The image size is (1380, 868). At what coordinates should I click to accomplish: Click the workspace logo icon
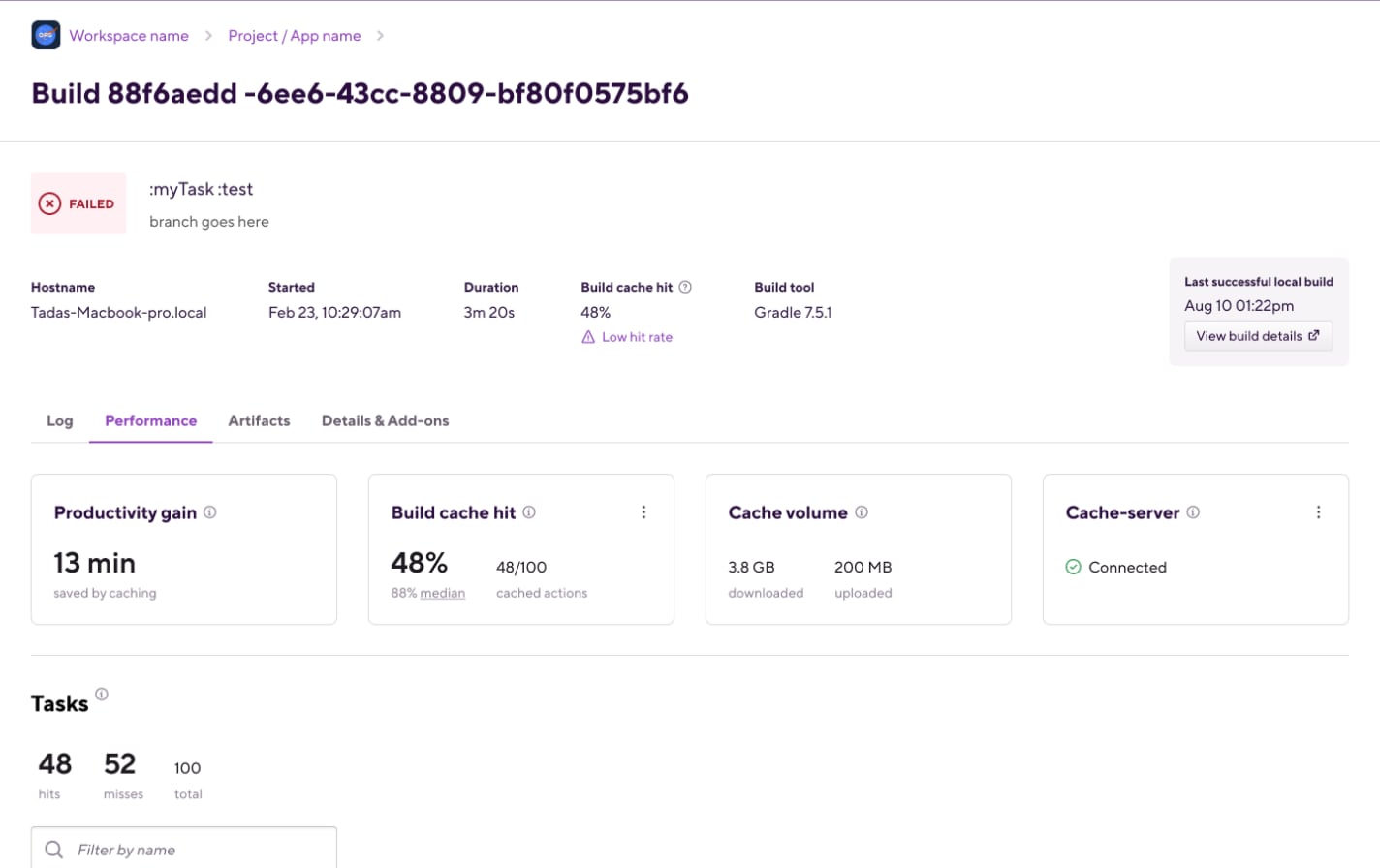click(x=46, y=35)
